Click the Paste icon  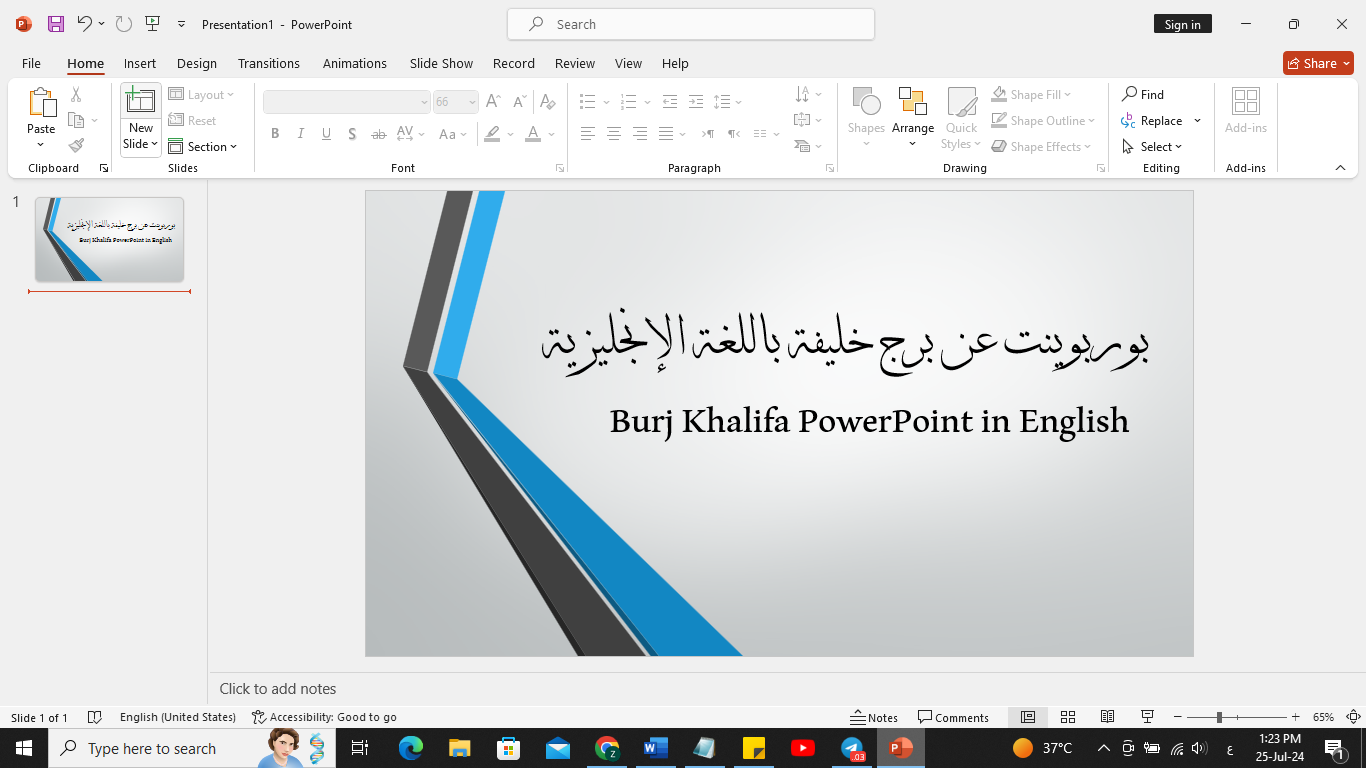41,103
